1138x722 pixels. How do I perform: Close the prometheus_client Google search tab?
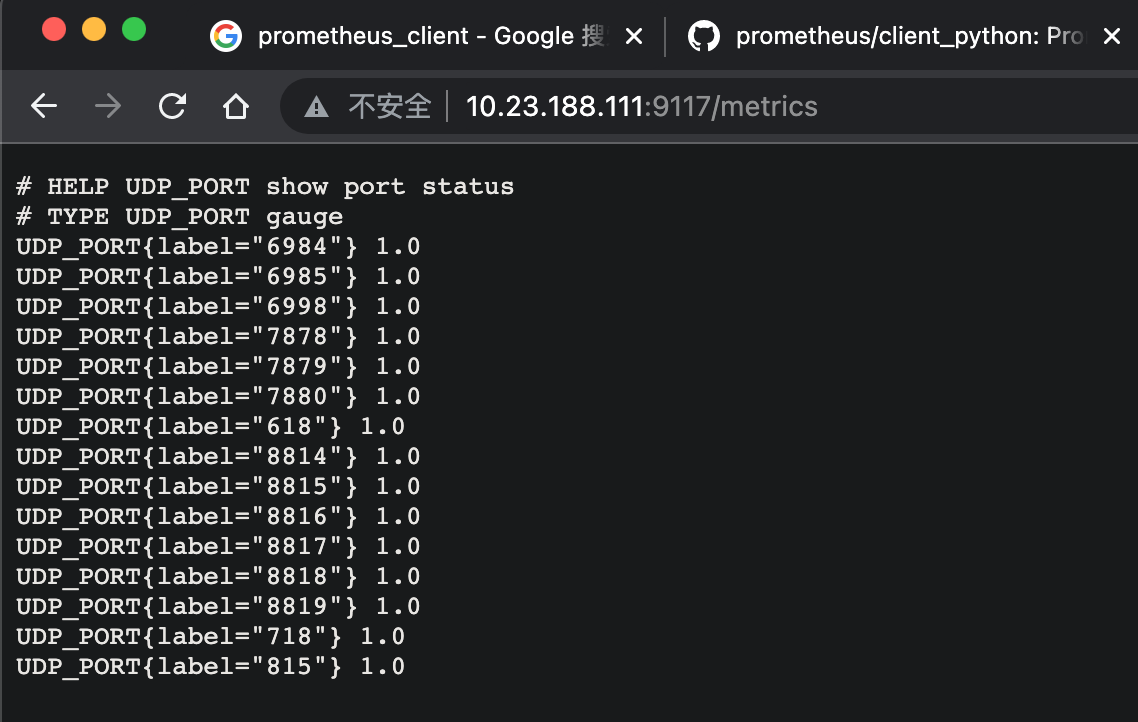tap(634, 36)
